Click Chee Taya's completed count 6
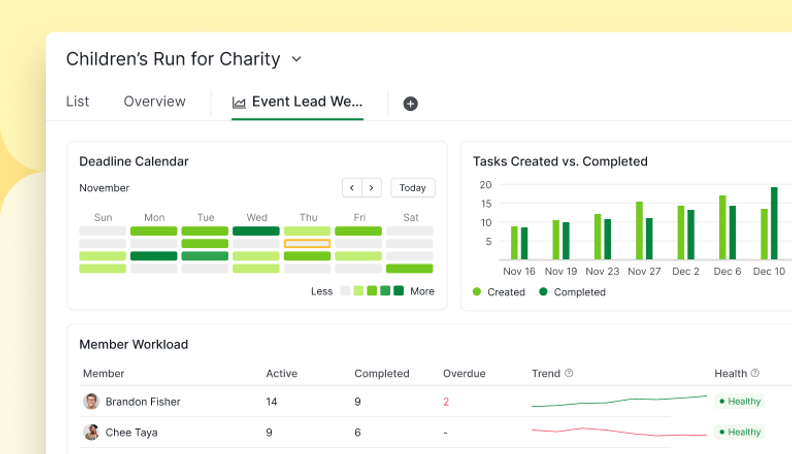792x454 pixels. click(358, 433)
